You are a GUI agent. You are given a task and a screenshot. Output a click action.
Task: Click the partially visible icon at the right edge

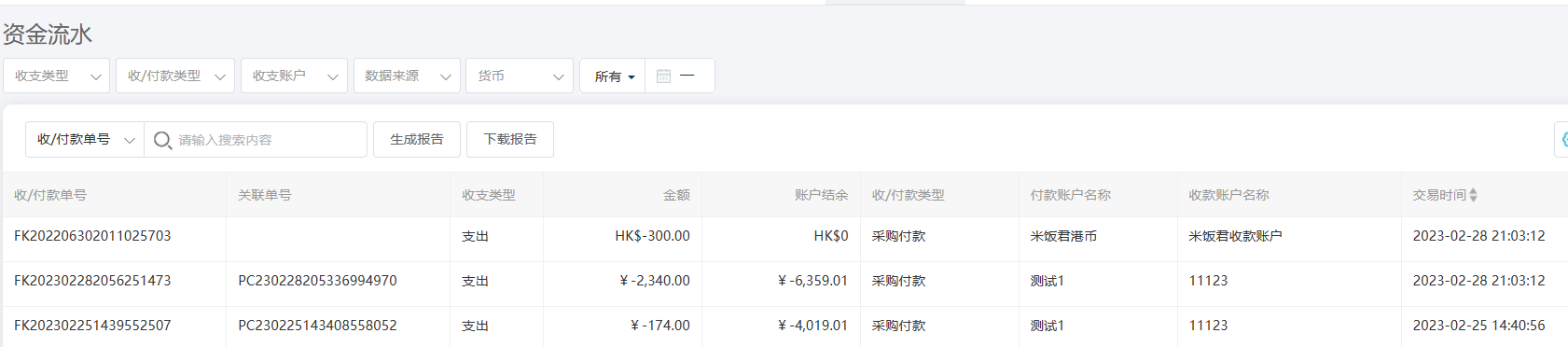[x=1562, y=139]
